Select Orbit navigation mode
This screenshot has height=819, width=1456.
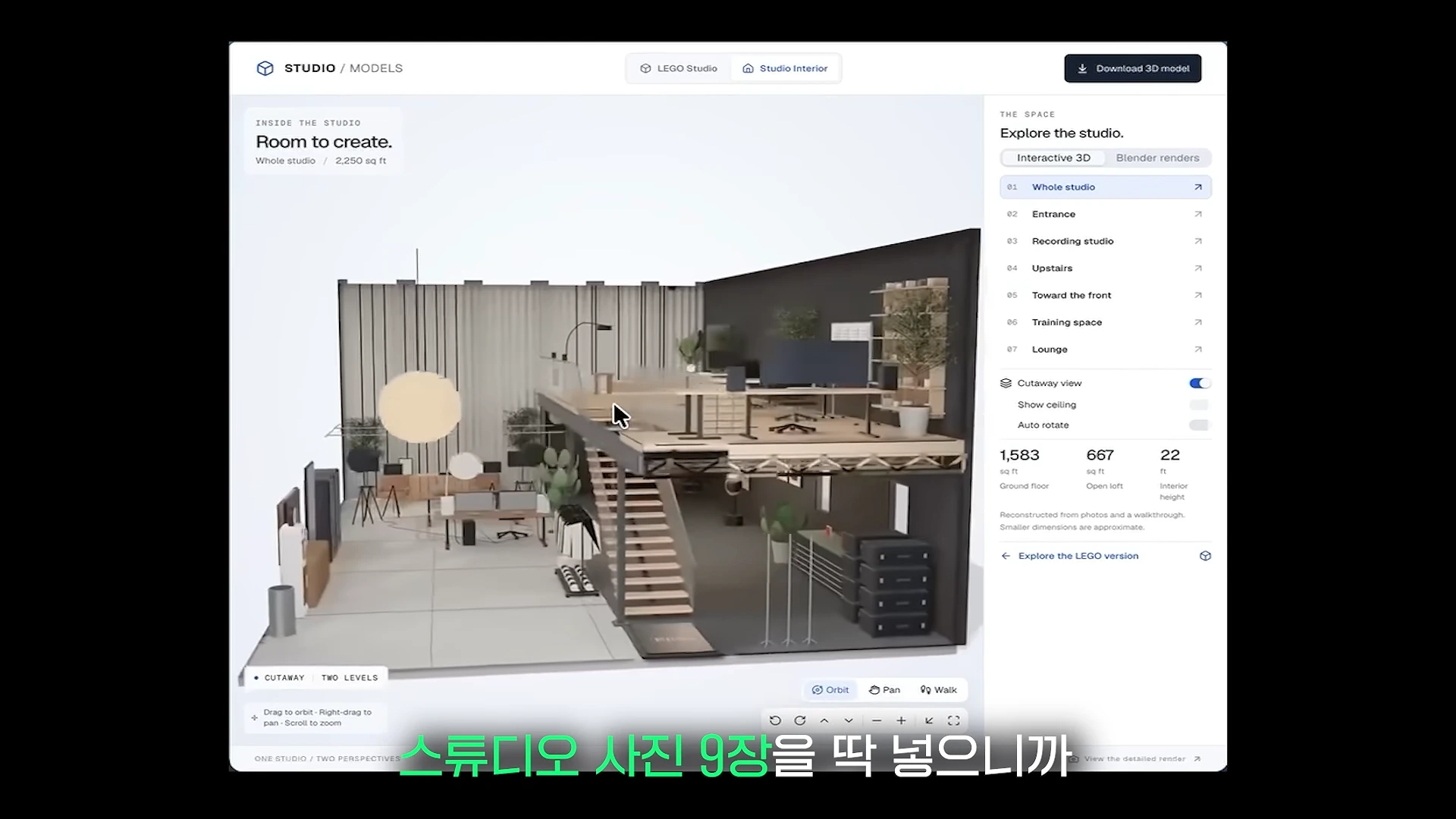pyautogui.click(x=830, y=690)
